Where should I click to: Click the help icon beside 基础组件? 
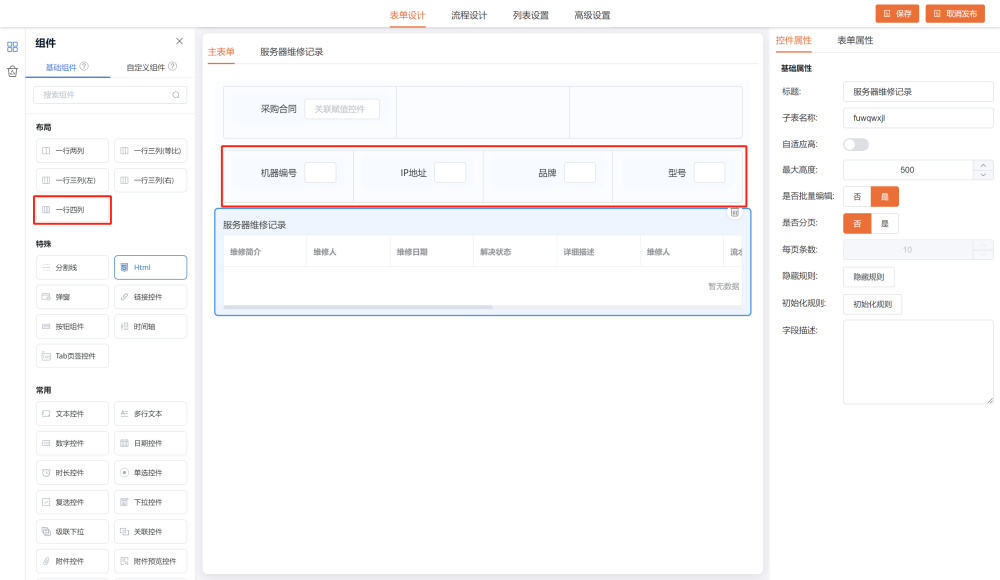coord(84,67)
